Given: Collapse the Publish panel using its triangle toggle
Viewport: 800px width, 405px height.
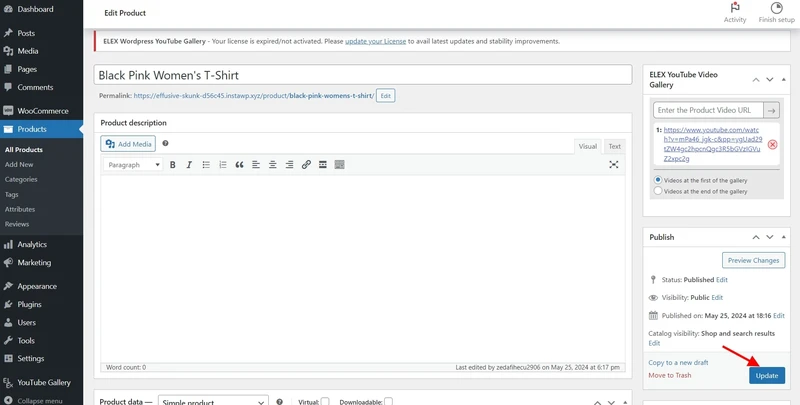Looking at the screenshot, I should [x=784, y=237].
